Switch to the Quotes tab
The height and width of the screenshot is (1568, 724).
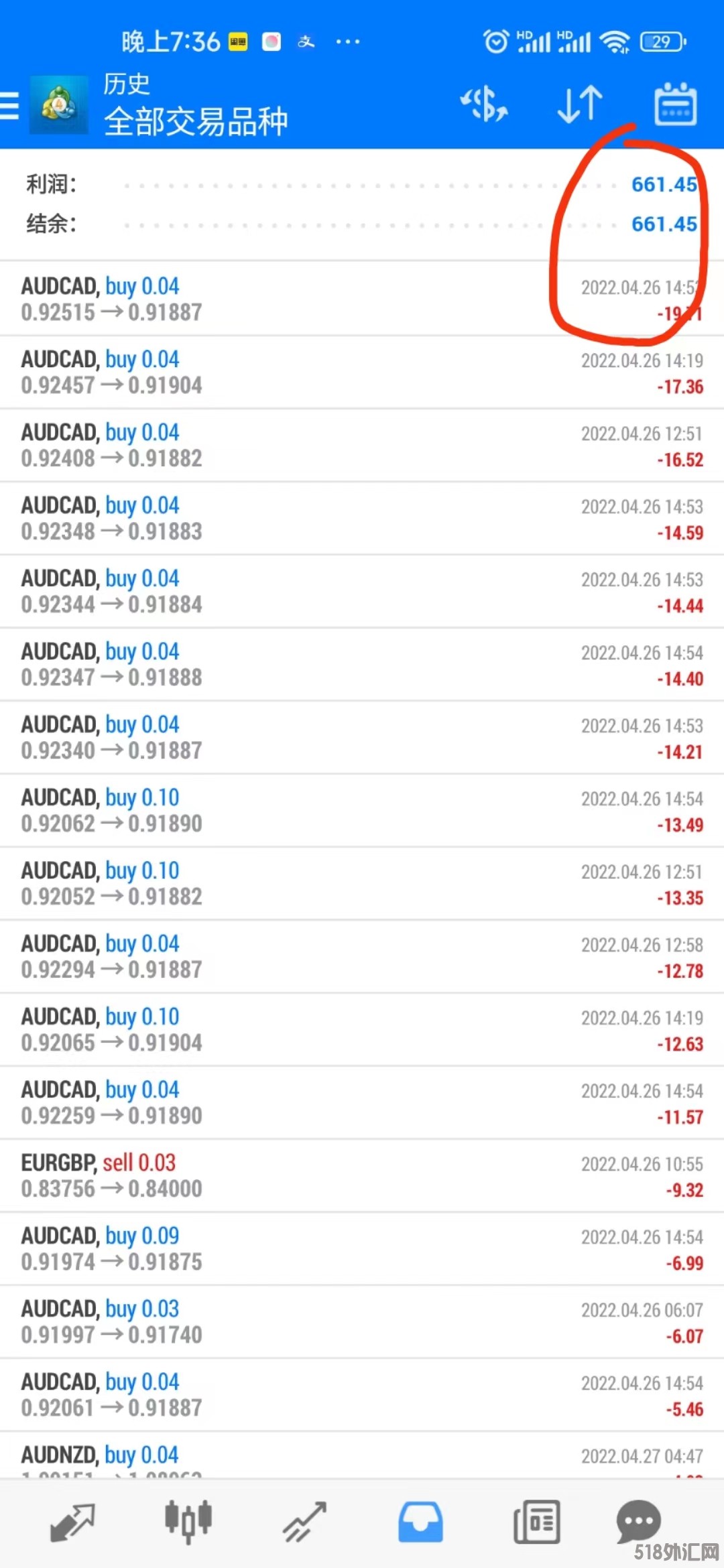point(72,1522)
